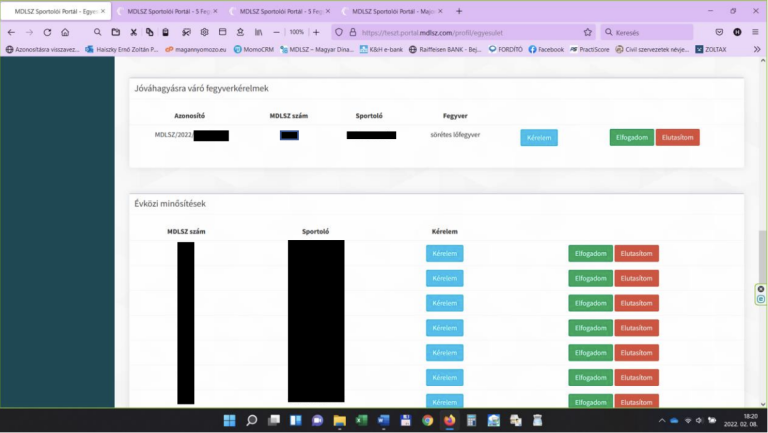Click Kérelem in the sörétes lőfegyver row

pos(539,138)
